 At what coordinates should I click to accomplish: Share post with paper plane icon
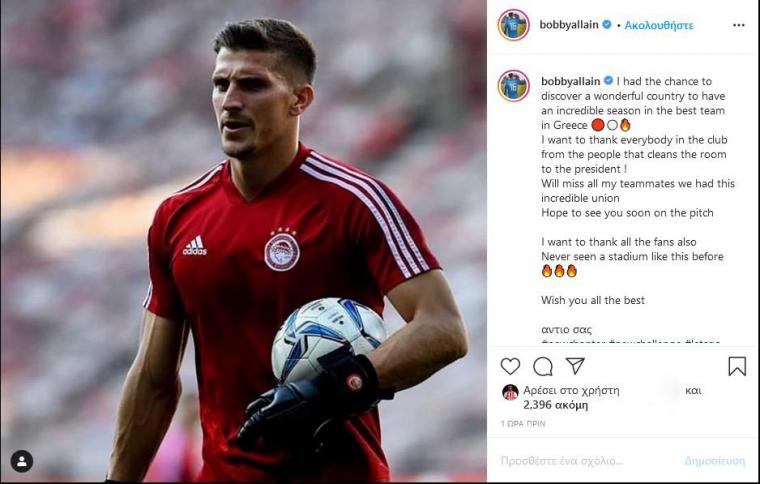pyautogui.click(x=575, y=365)
